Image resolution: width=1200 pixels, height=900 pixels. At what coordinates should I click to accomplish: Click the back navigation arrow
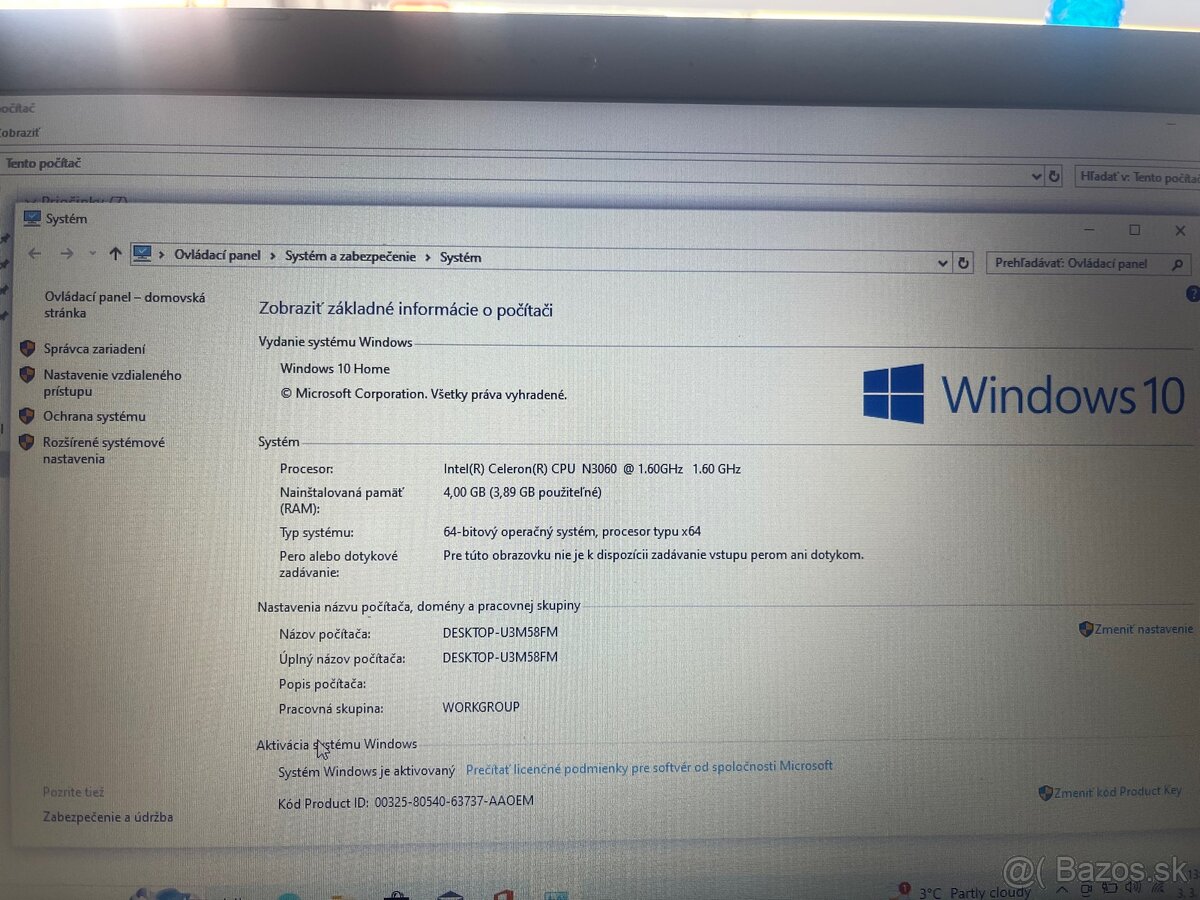(34, 254)
